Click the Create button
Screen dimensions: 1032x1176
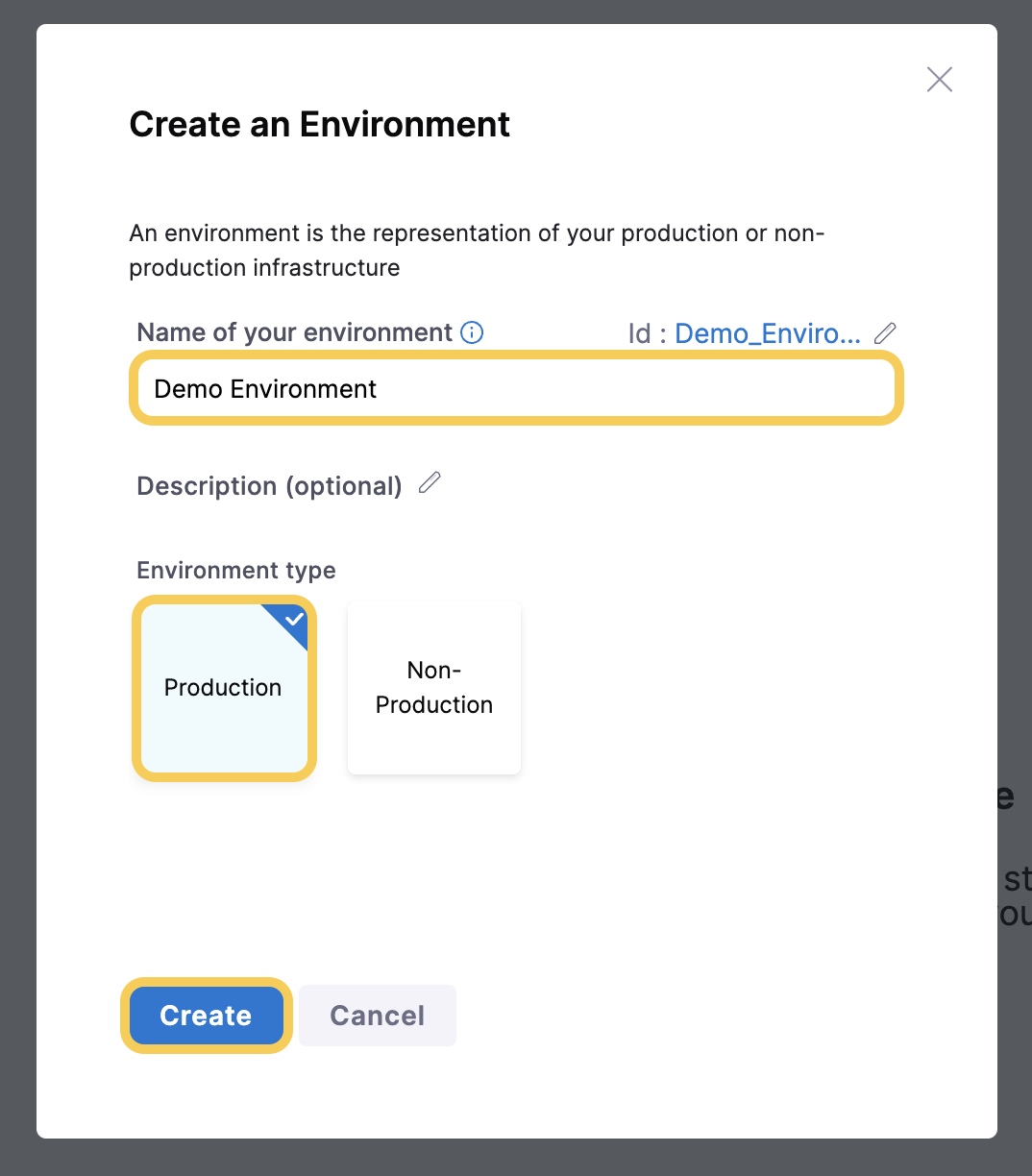pos(206,1016)
